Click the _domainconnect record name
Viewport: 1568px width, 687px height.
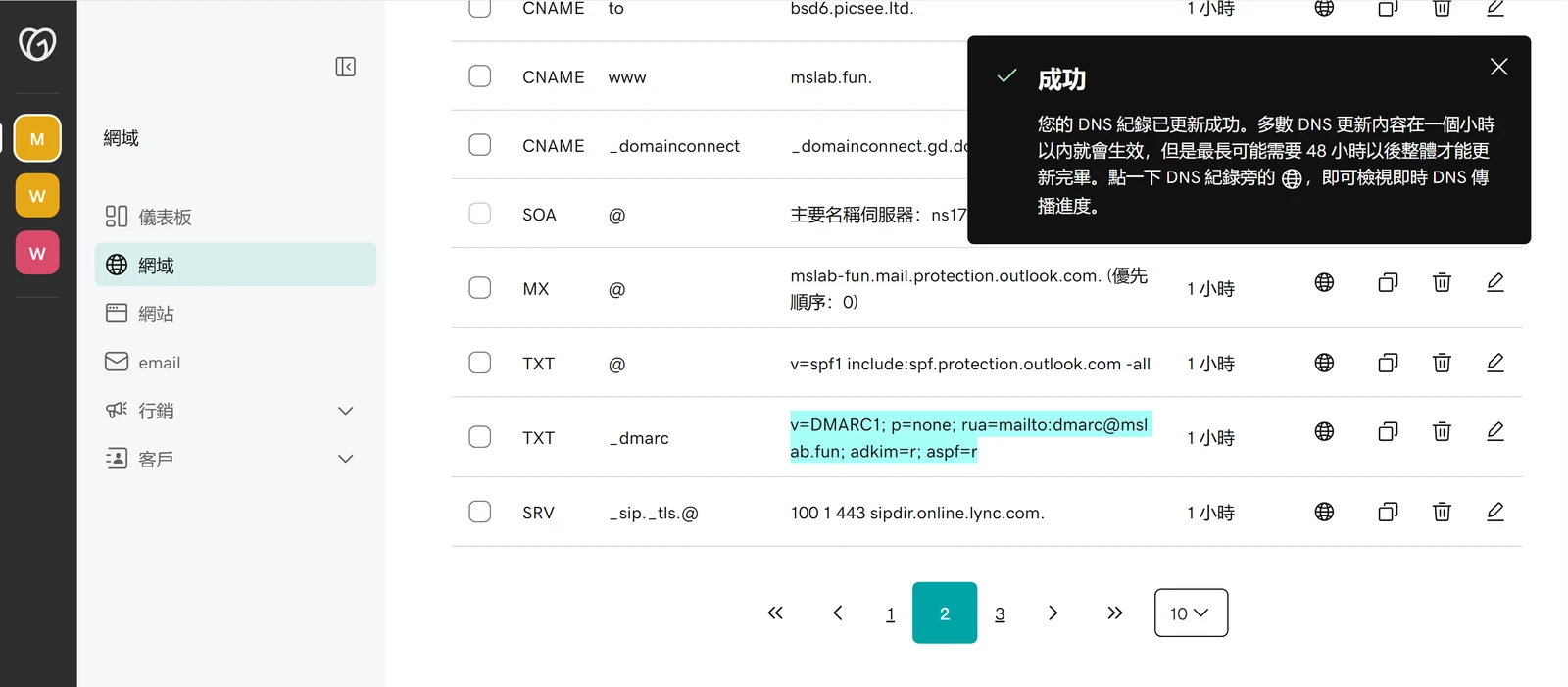click(x=674, y=146)
